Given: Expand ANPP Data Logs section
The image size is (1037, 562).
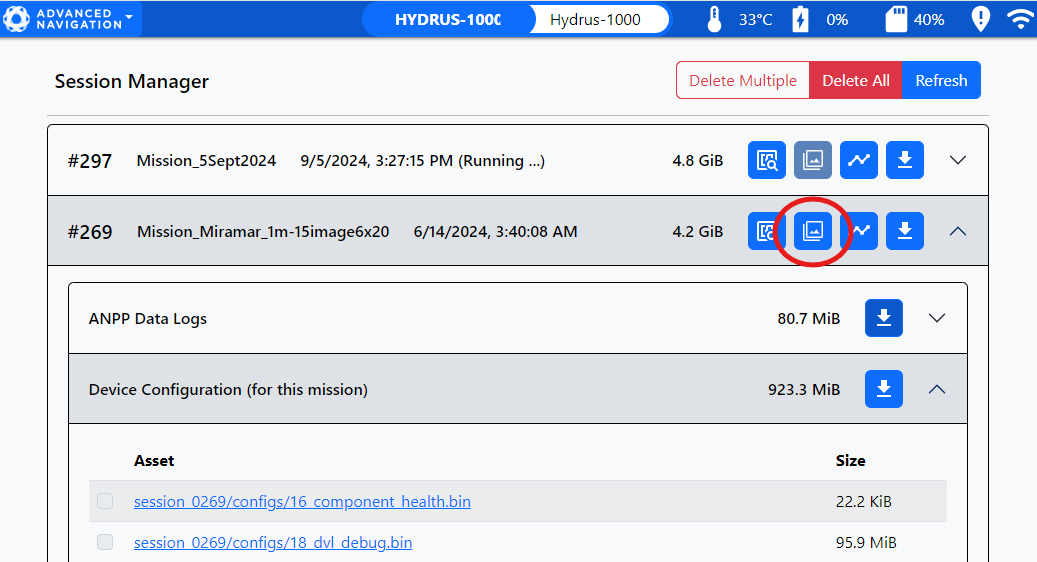Looking at the screenshot, I should tap(937, 318).
